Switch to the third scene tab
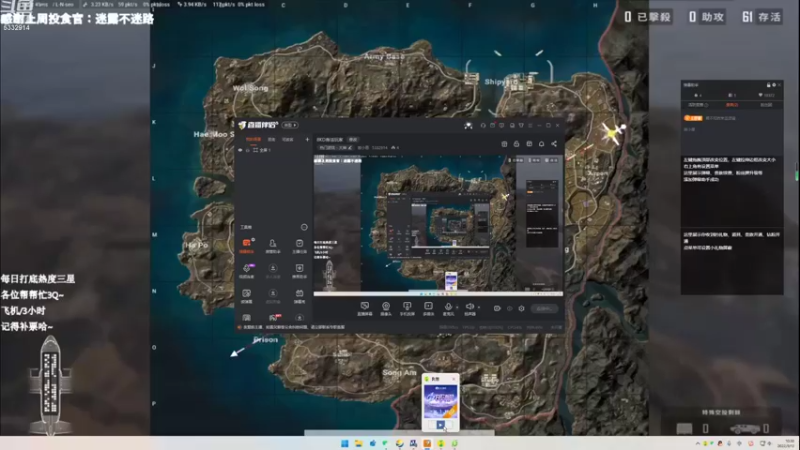800x450 pixels. (x=287, y=139)
